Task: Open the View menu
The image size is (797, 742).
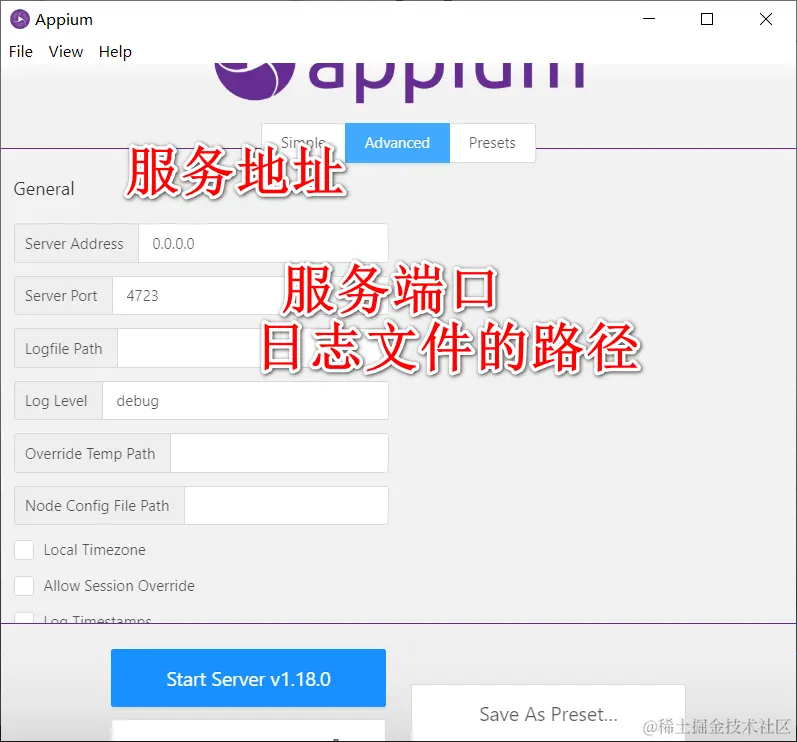Action: [66, 51]
